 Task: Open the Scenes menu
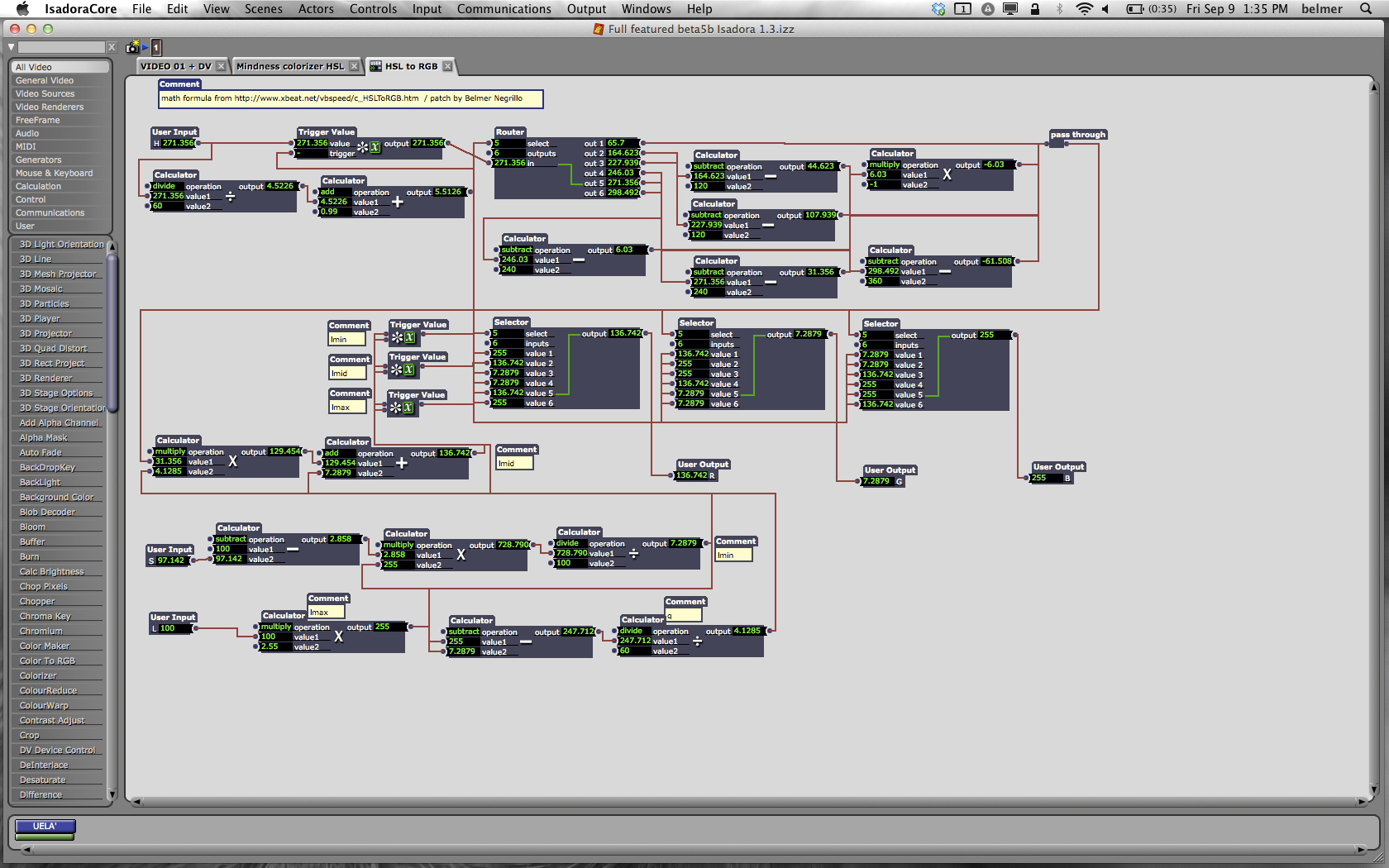click(263, 9)
